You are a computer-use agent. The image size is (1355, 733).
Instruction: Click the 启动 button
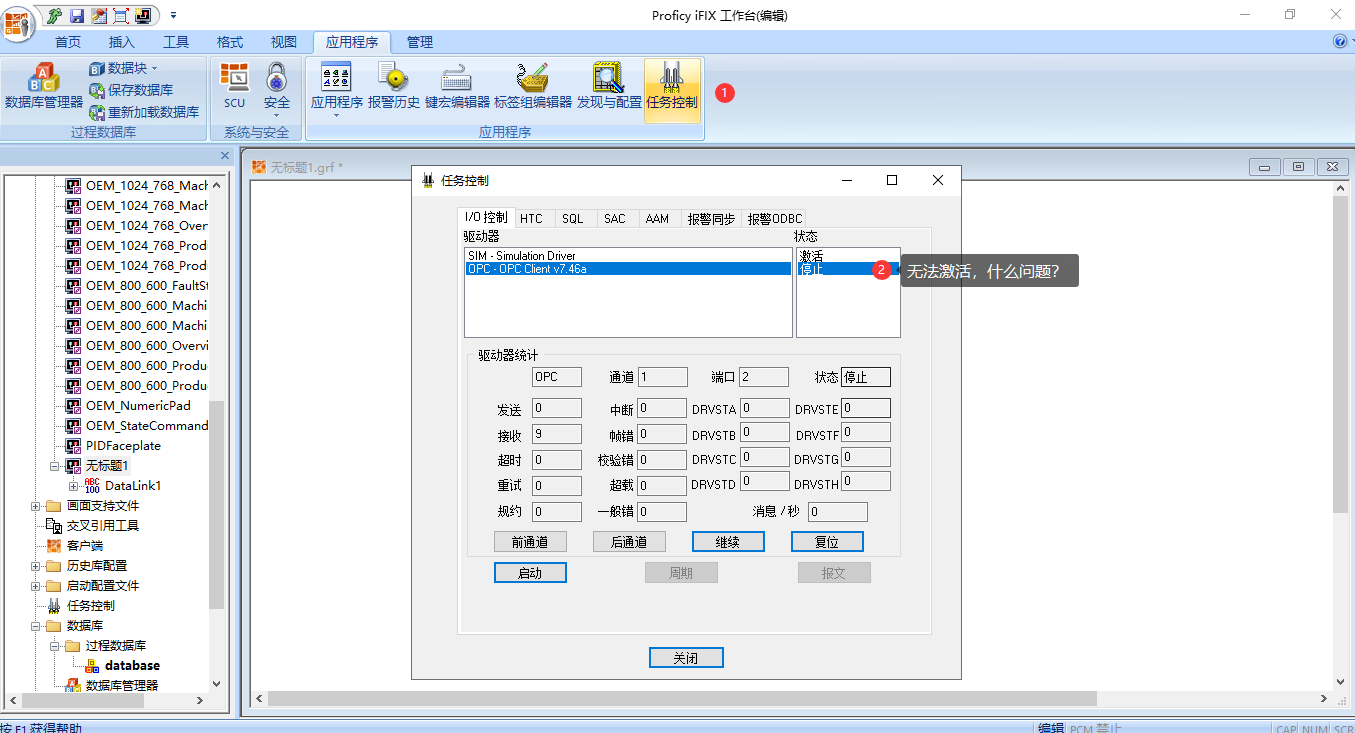pos(530,573)
